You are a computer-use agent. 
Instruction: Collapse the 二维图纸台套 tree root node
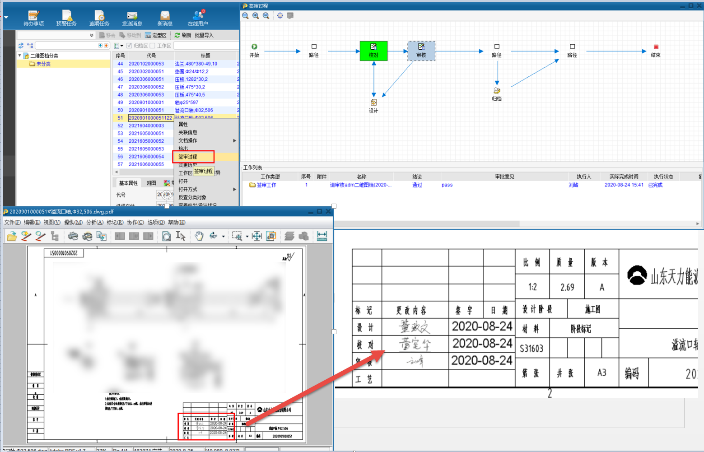[x=21, y=56]
